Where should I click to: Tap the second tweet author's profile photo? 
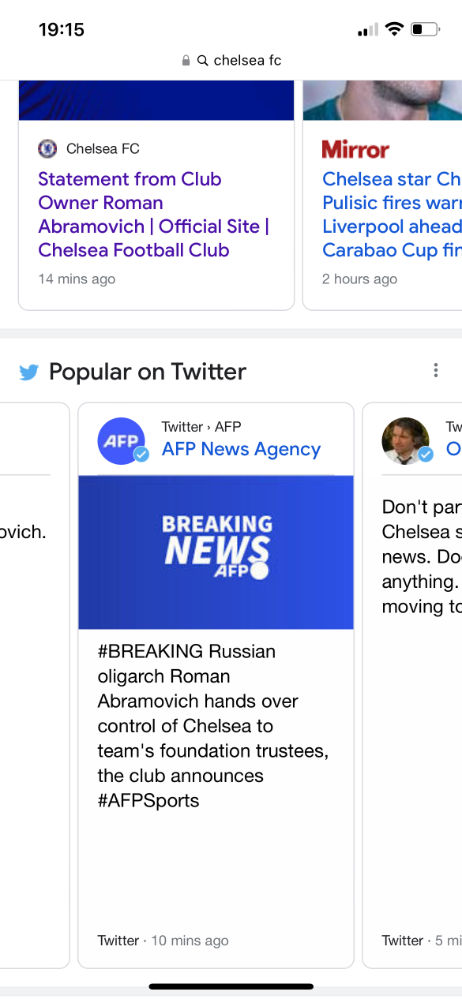click(405, 441)
